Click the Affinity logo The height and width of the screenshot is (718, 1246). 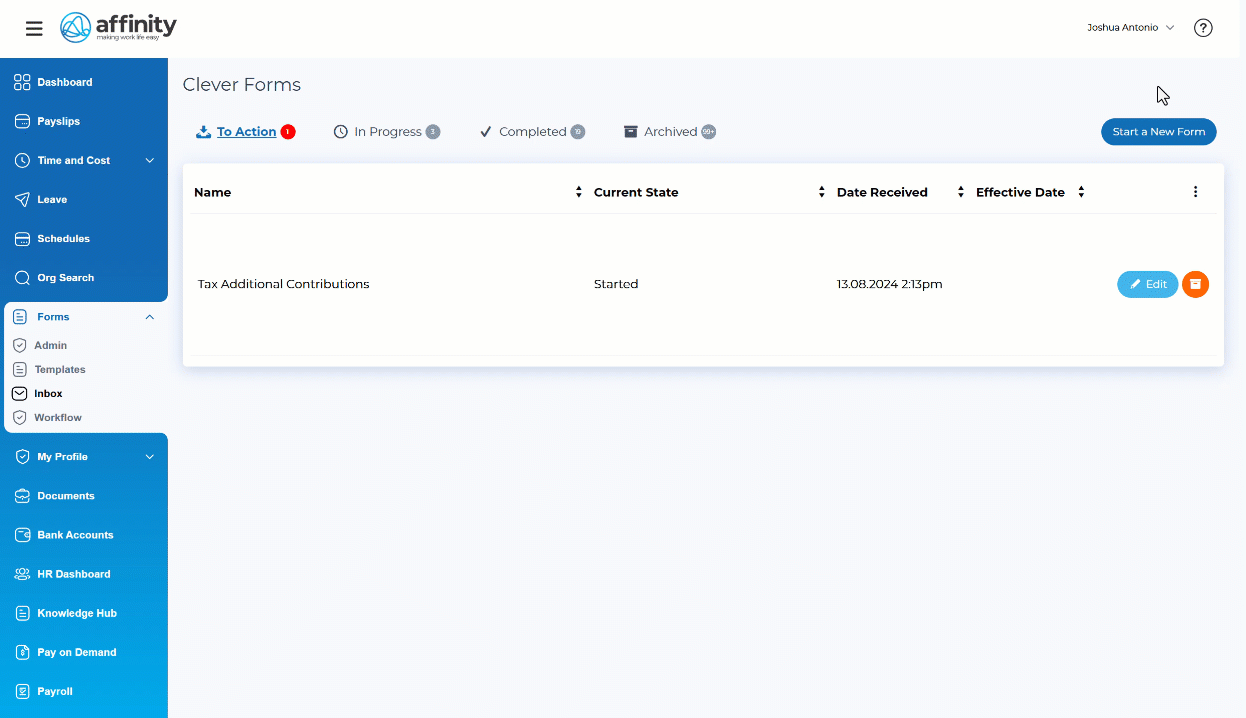118,27
